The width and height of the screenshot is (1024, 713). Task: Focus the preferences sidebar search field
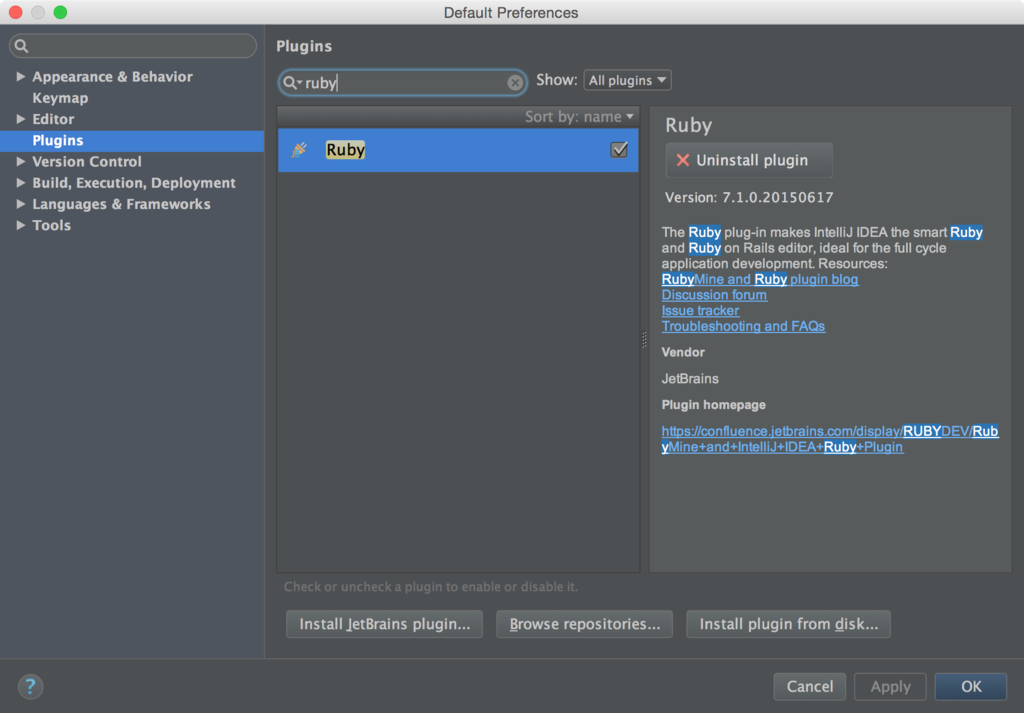click(133, 46)
